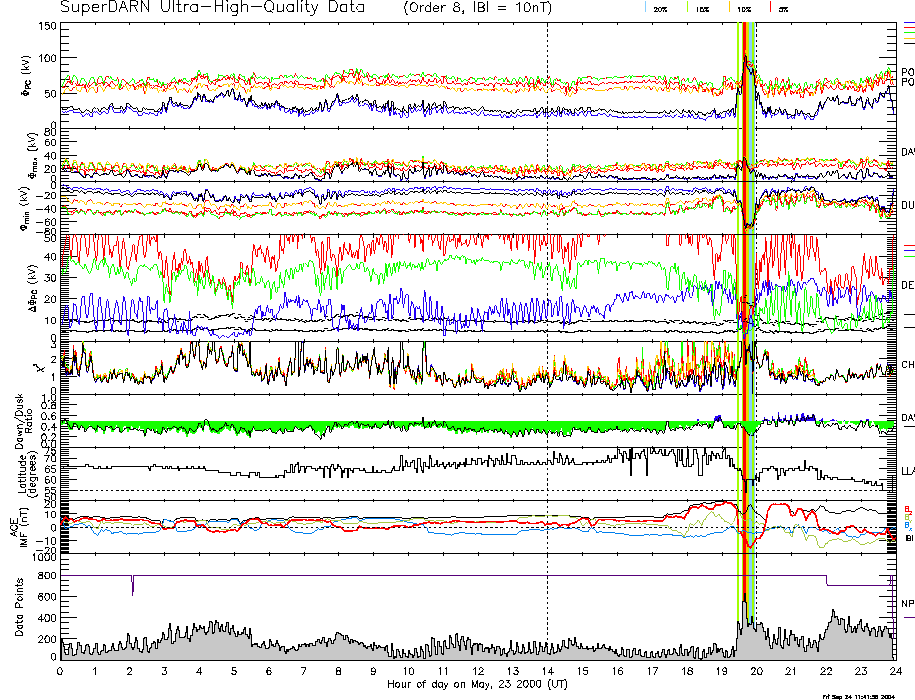Screen dimensions: 915x700
Task: Jump to hour 20 on the time axis
Action: click(756, 671)
